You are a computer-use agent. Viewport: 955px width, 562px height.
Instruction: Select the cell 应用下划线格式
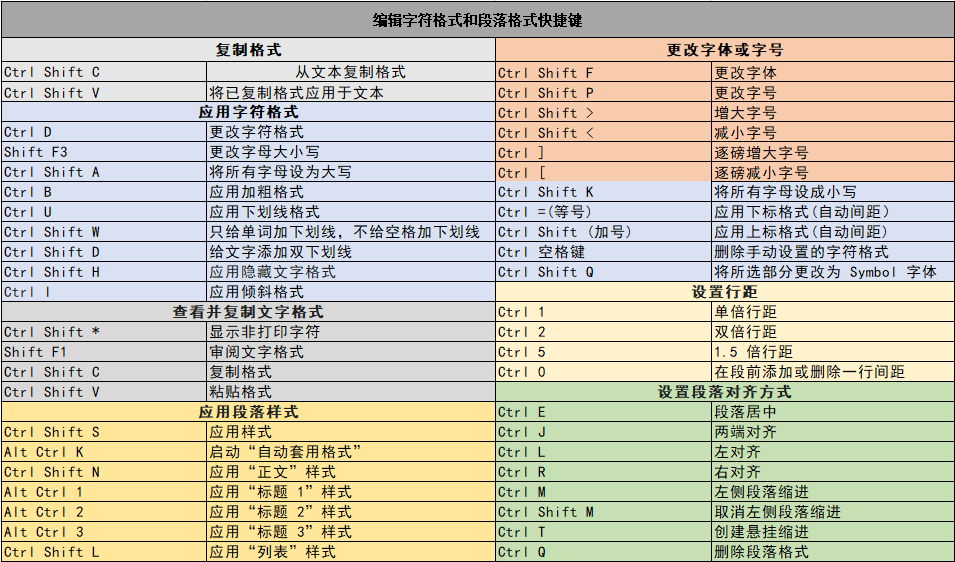click(x=351, y=212)
